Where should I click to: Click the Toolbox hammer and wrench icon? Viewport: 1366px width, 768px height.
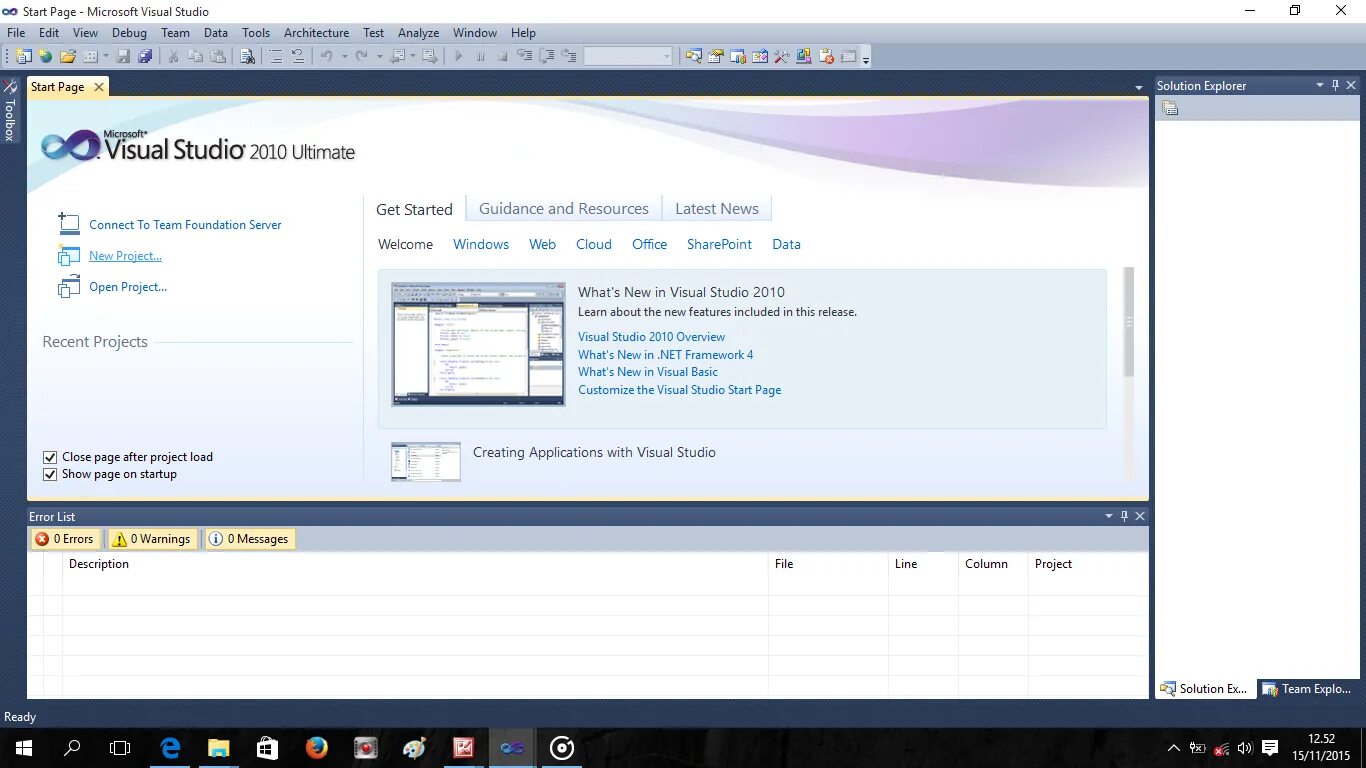781,56
